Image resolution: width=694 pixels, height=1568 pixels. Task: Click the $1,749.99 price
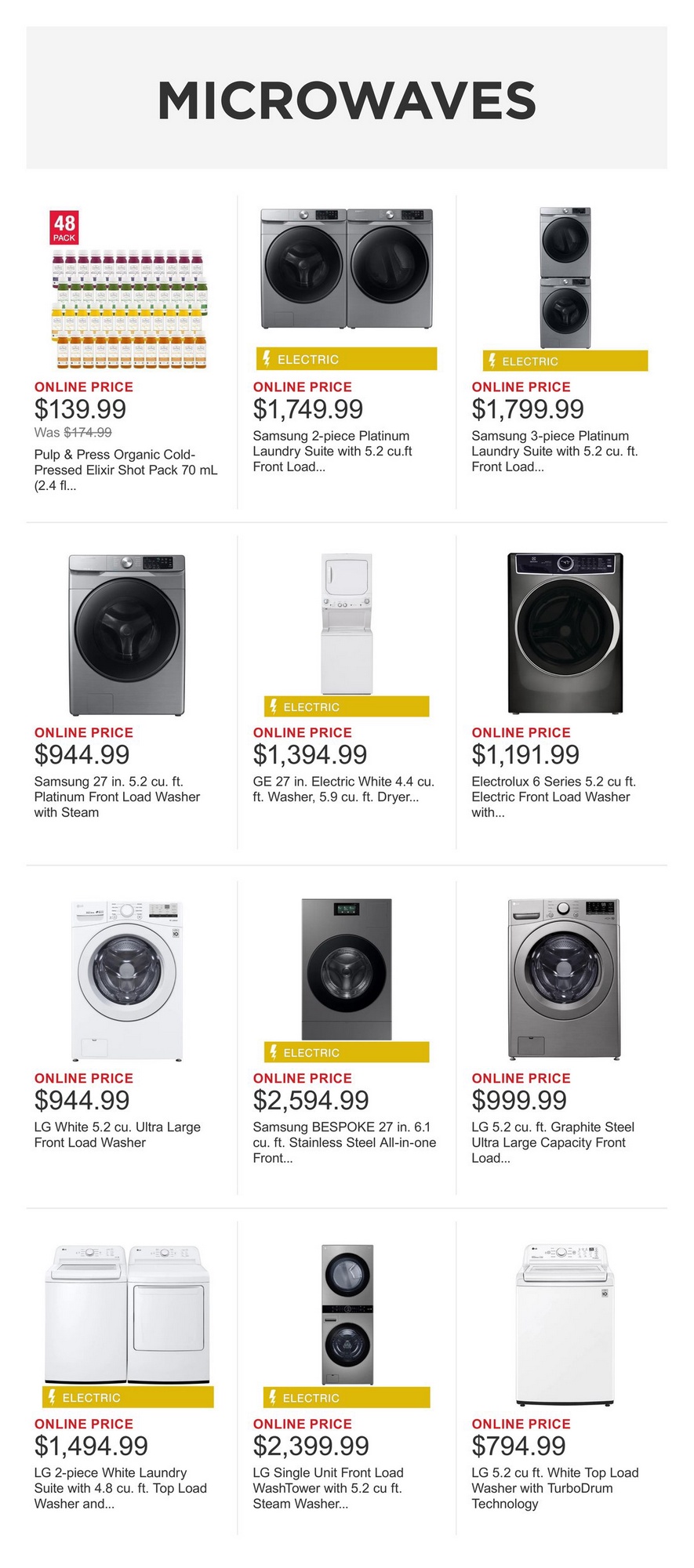click(308, 409)
